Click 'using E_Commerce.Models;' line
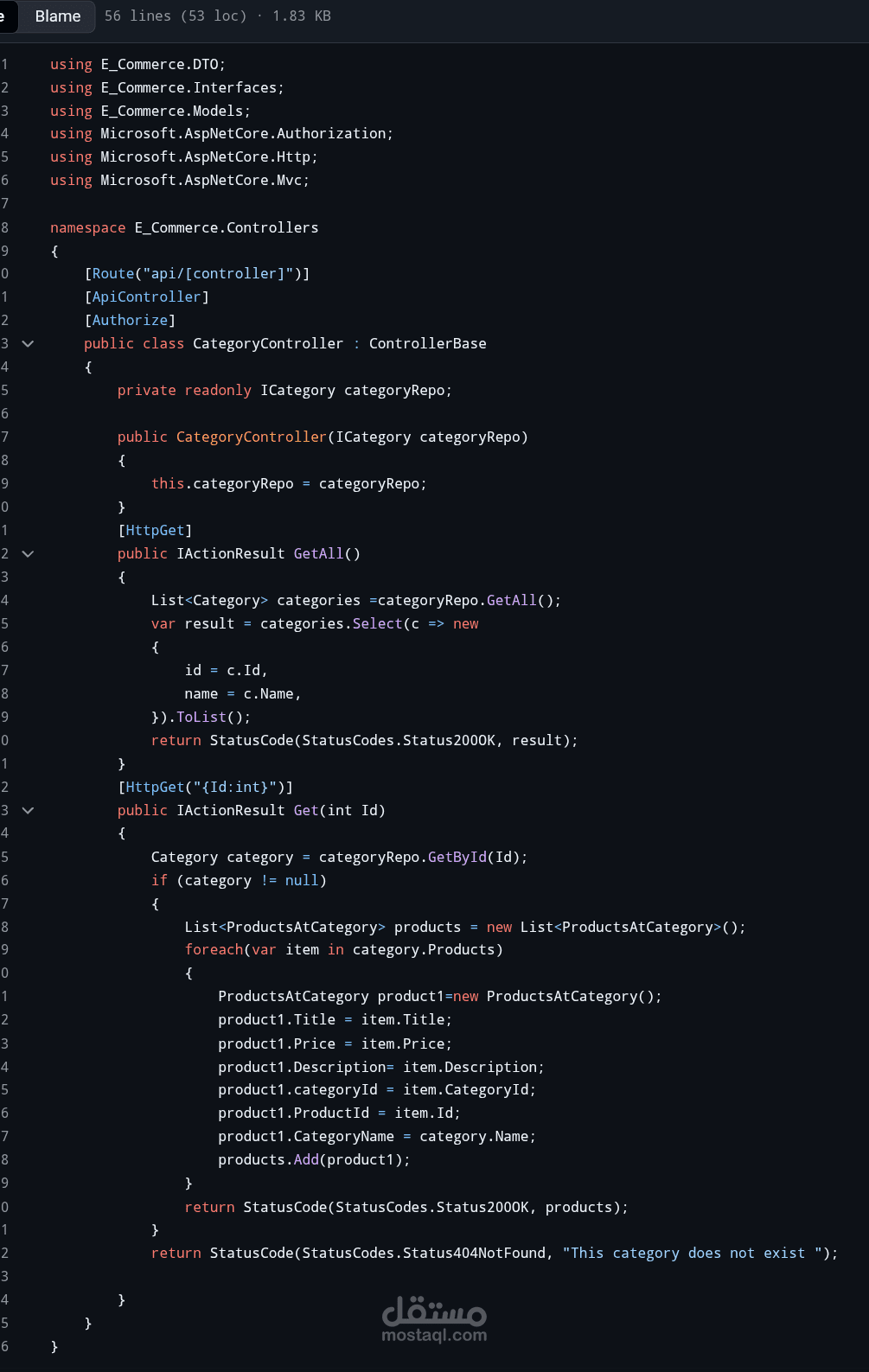The image size is (869, 1372). click(150, 112)
